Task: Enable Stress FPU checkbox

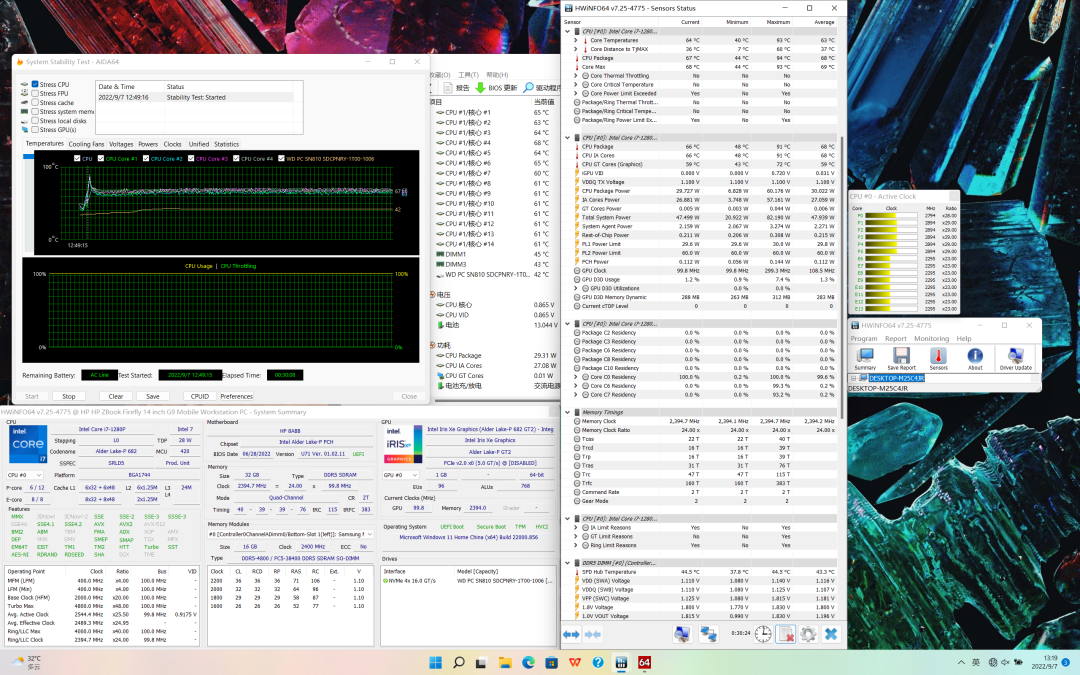Action: pos(35,93)
